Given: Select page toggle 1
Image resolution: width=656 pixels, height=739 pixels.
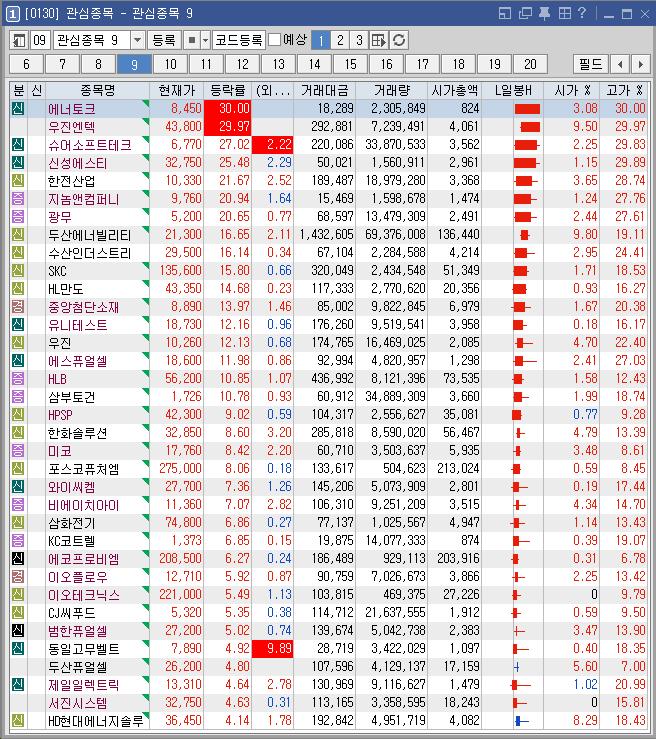Looking at the screenshot, I should point(321,40).
